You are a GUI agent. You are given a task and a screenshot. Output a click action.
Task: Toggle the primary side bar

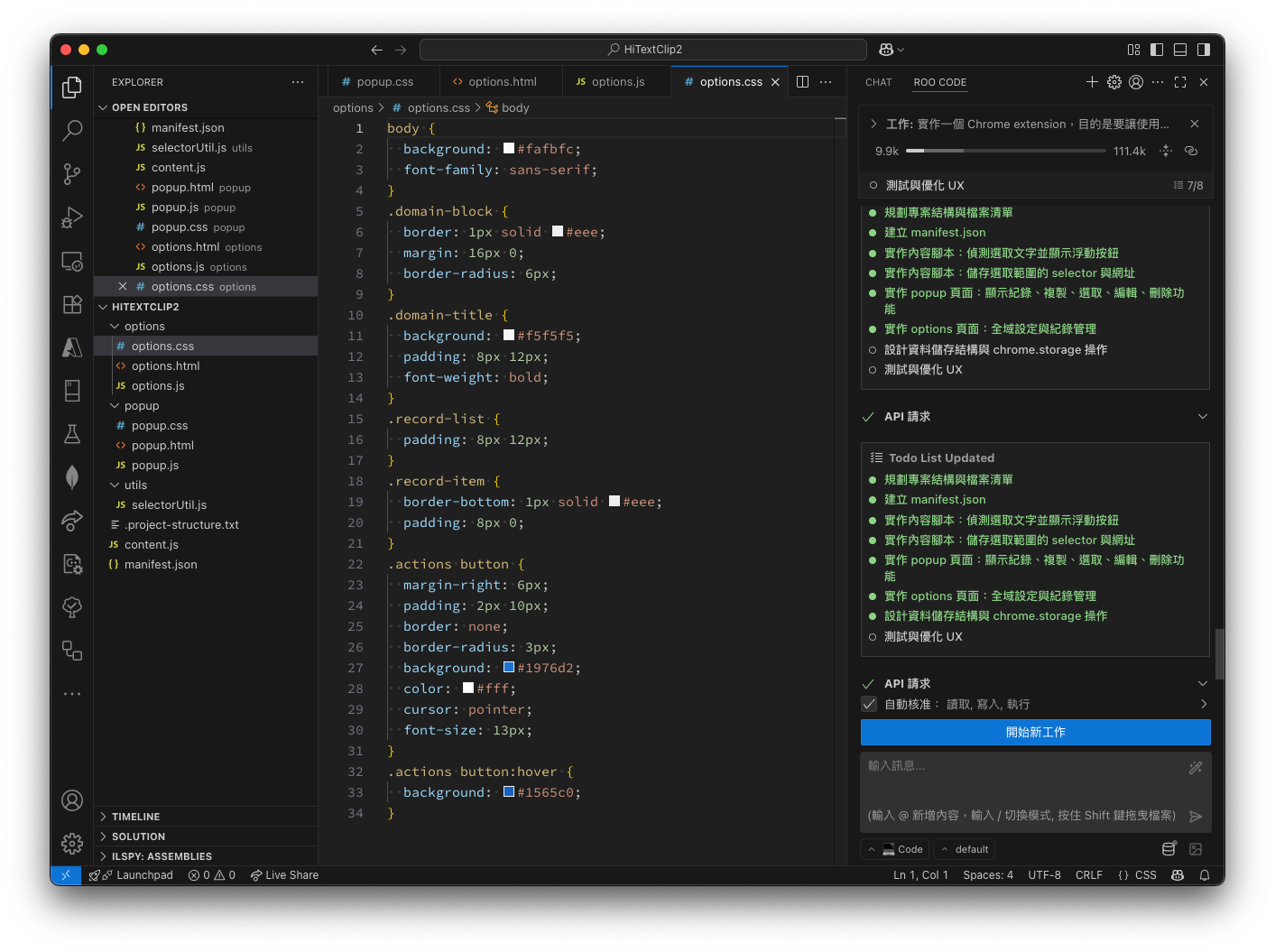[1157, 50]
